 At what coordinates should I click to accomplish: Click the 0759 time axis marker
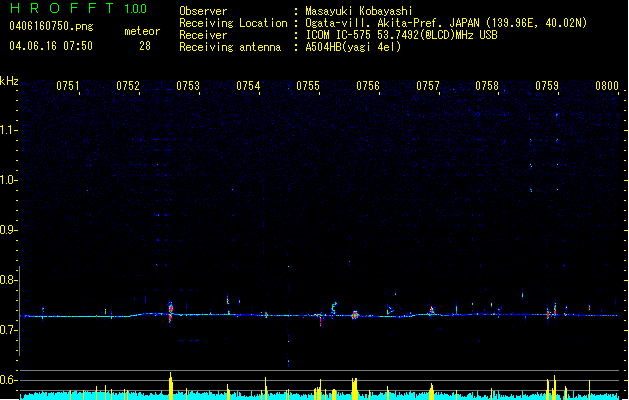pos(547,86)
